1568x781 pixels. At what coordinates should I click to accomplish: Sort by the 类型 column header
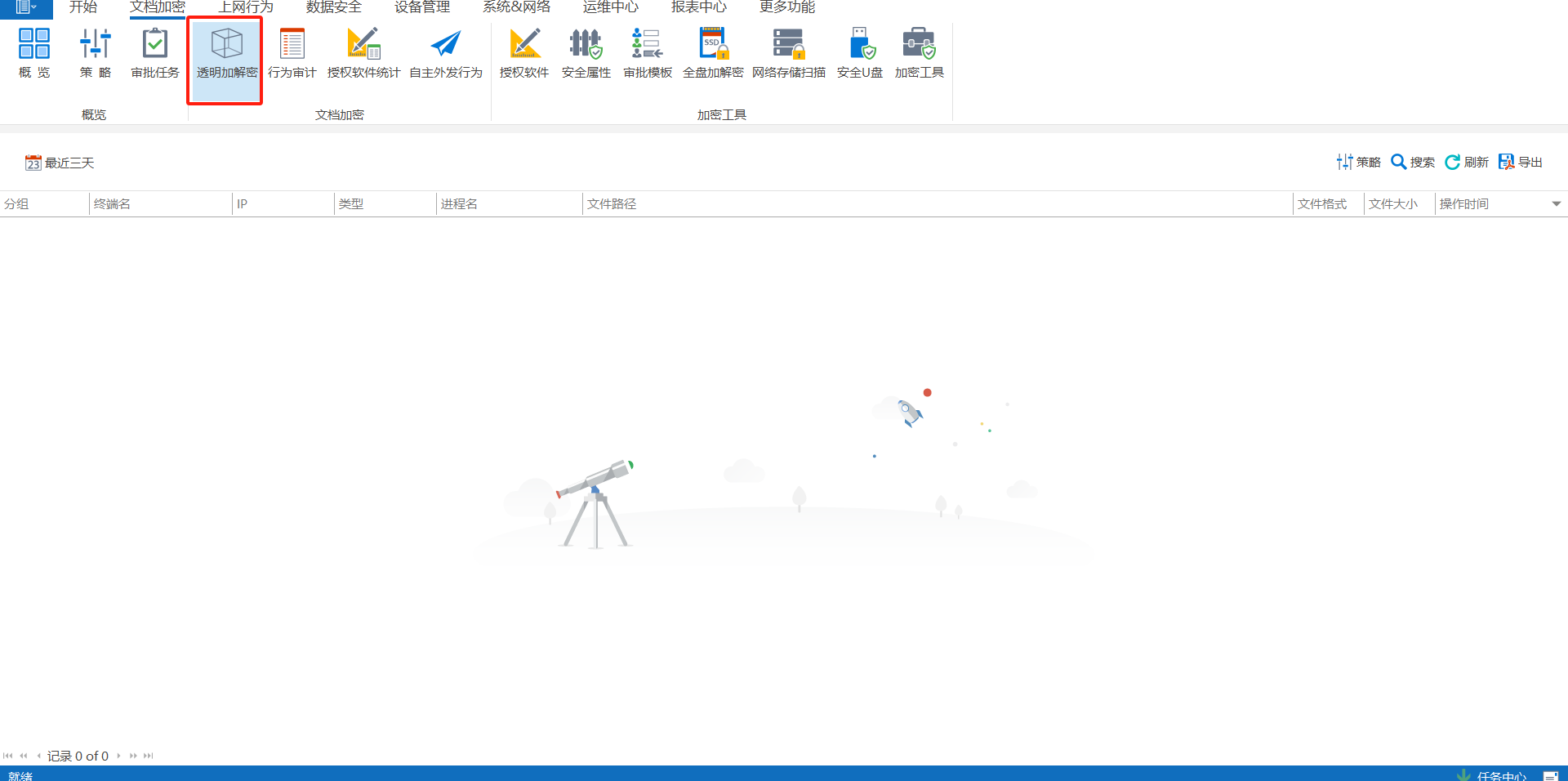[385, 203]
